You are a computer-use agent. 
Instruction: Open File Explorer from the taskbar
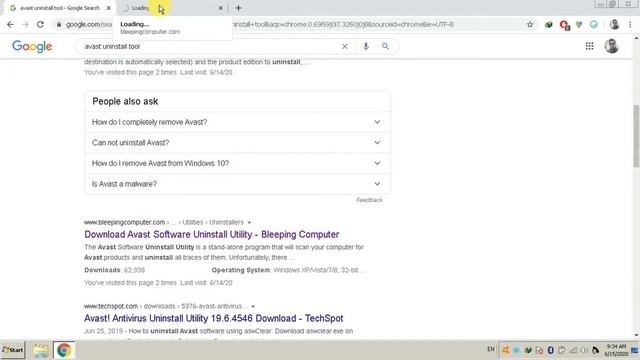coord(41,350)
